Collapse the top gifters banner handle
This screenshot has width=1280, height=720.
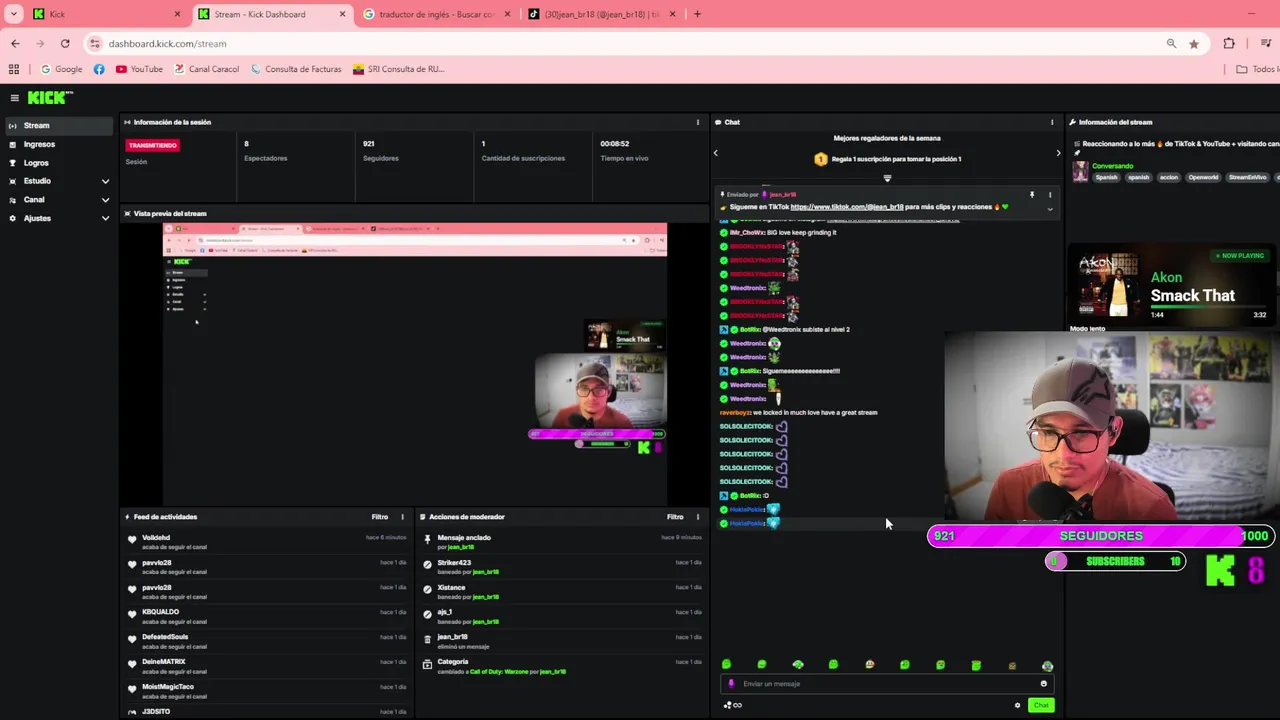coord(887,178)
